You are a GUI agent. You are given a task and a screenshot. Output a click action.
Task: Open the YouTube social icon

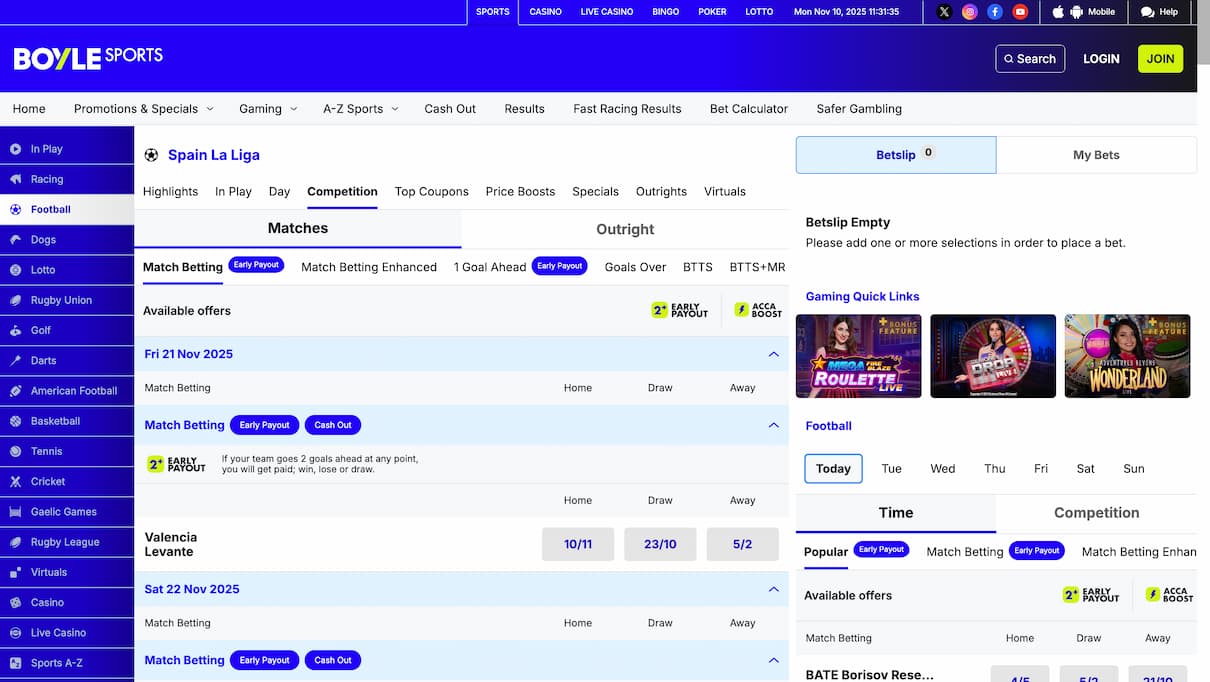click(1020, 12)
